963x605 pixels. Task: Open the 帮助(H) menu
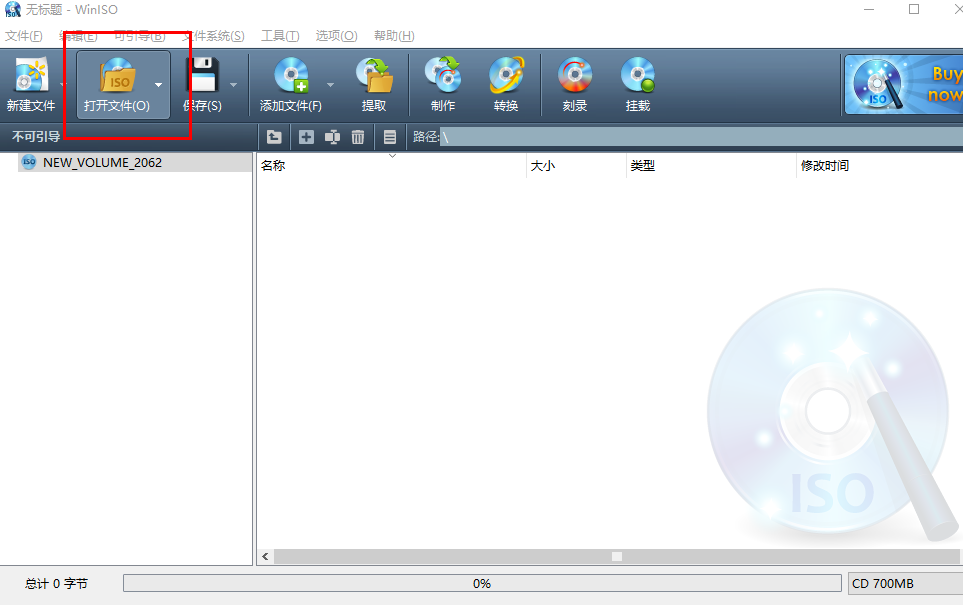click(394, 36)
